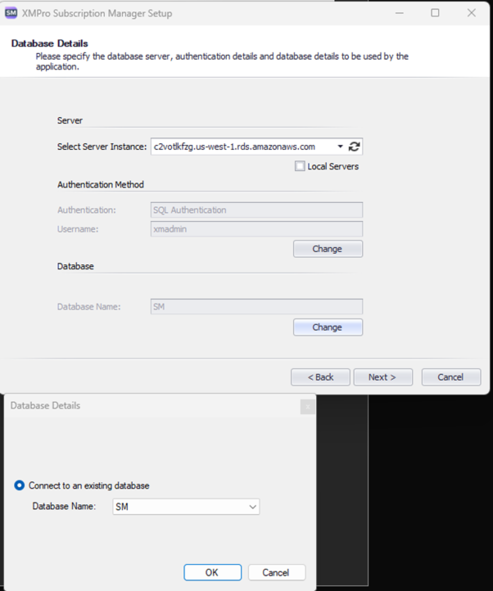Click the server instance text field
This screenshot has height=591, width=493.
tap(243, 146)
